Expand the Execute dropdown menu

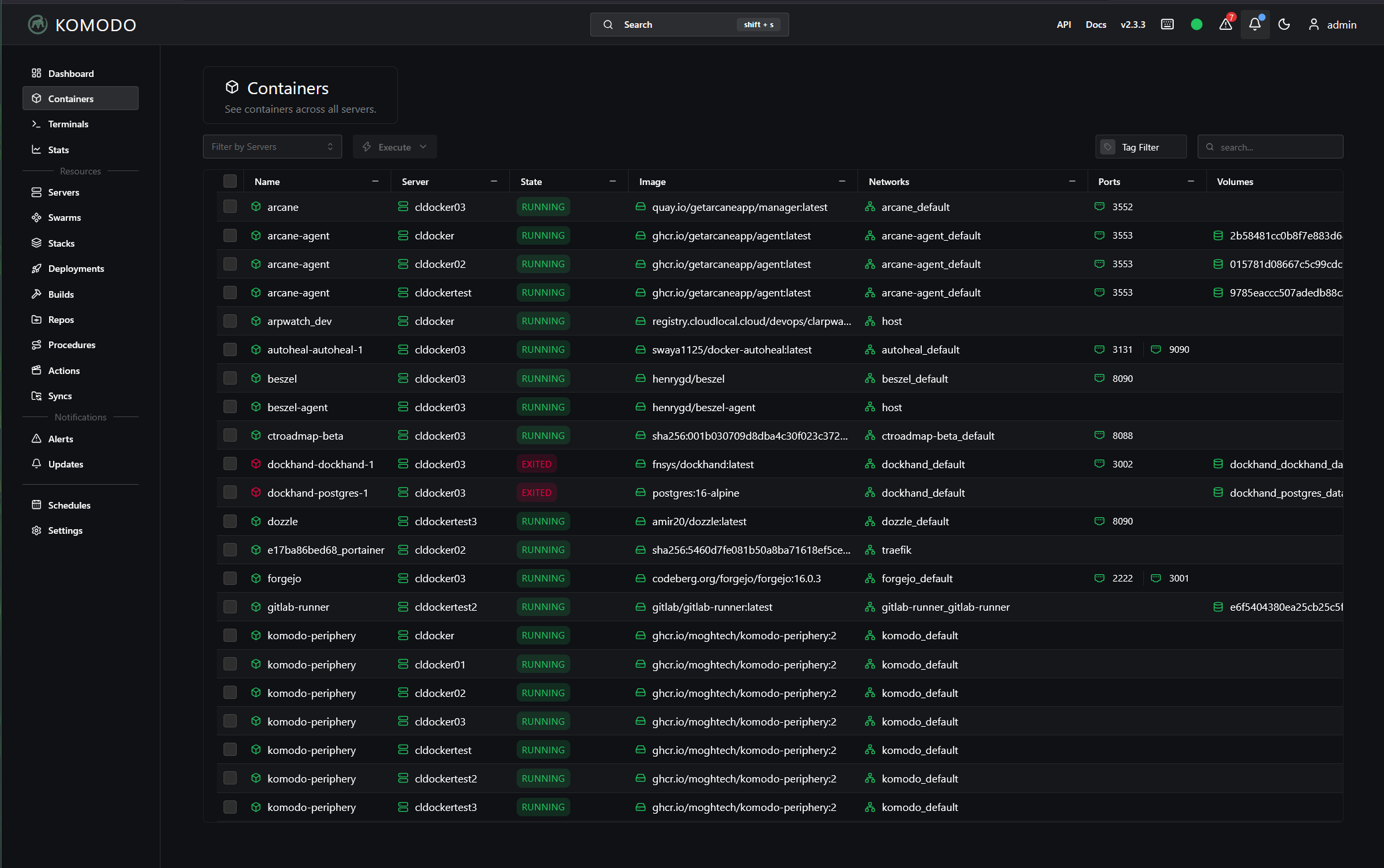[395, 147]
